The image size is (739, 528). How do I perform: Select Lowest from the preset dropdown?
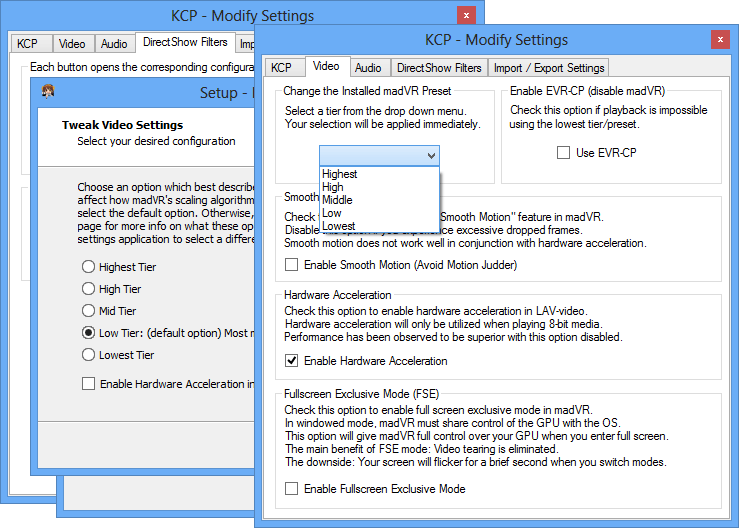point(338,226)
